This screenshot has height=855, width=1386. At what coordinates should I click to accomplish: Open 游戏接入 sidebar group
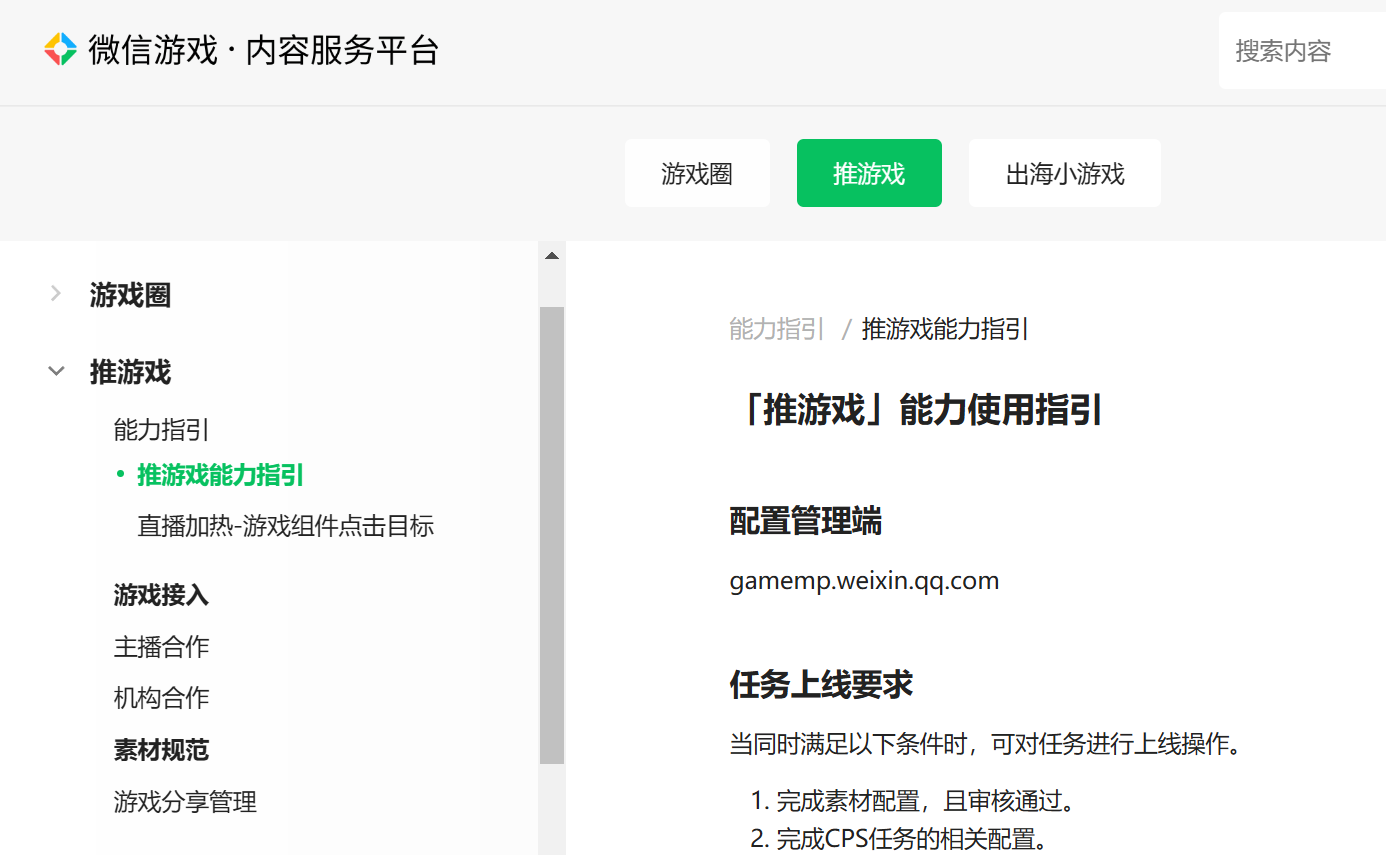click(162, 596)
